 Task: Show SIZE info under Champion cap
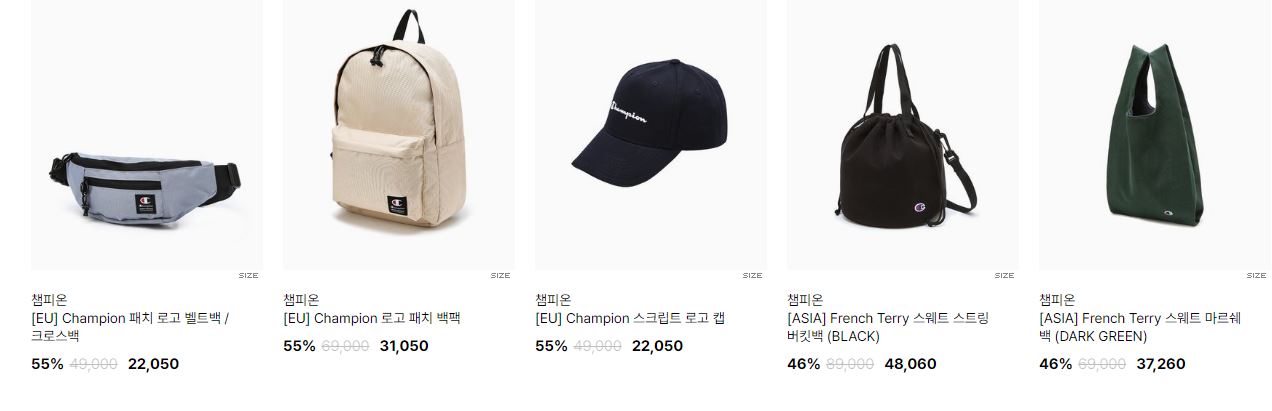tap(752, 276)
